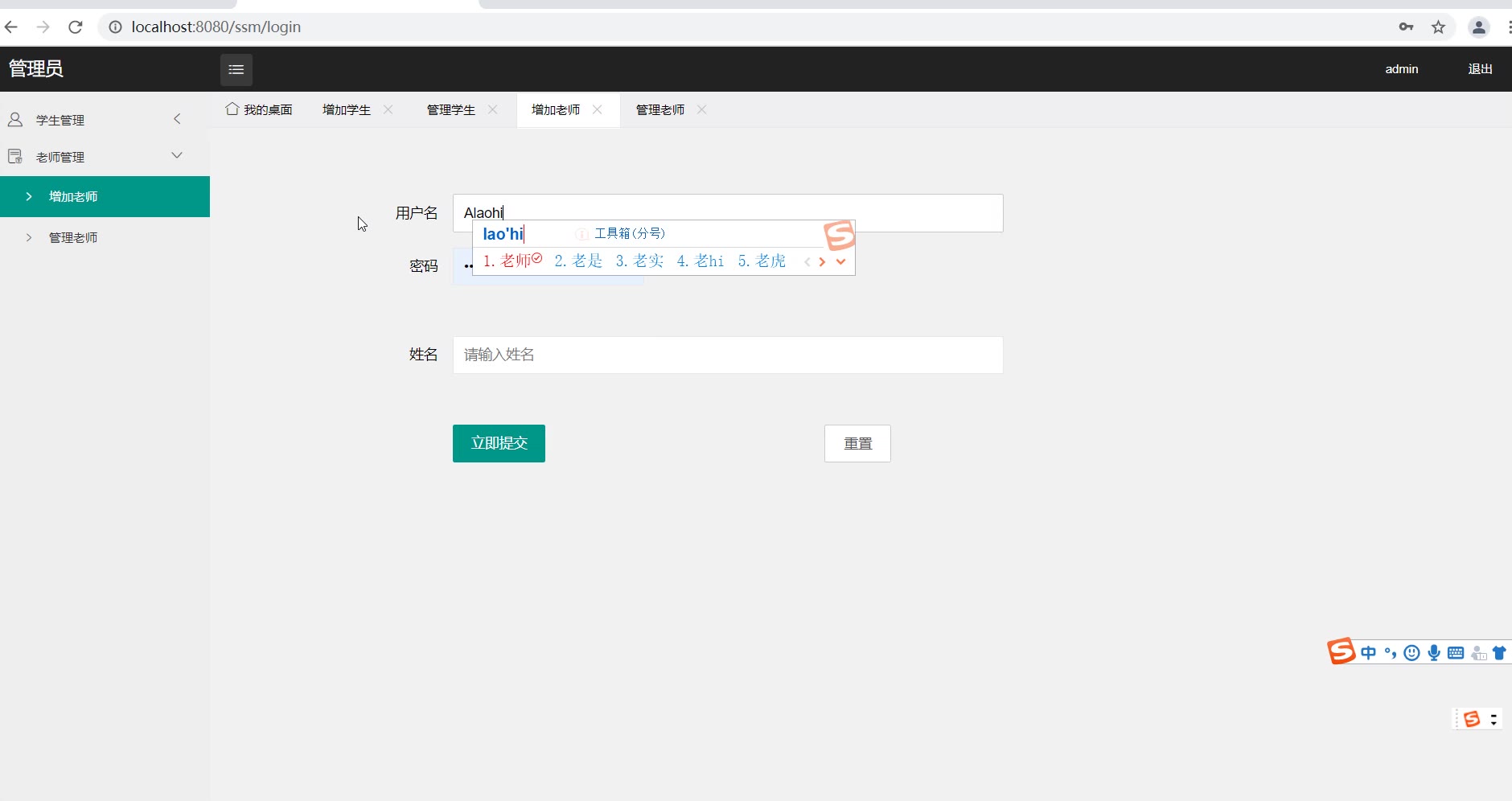Expand the IME candidate list with the down chevron

[840, 261]
